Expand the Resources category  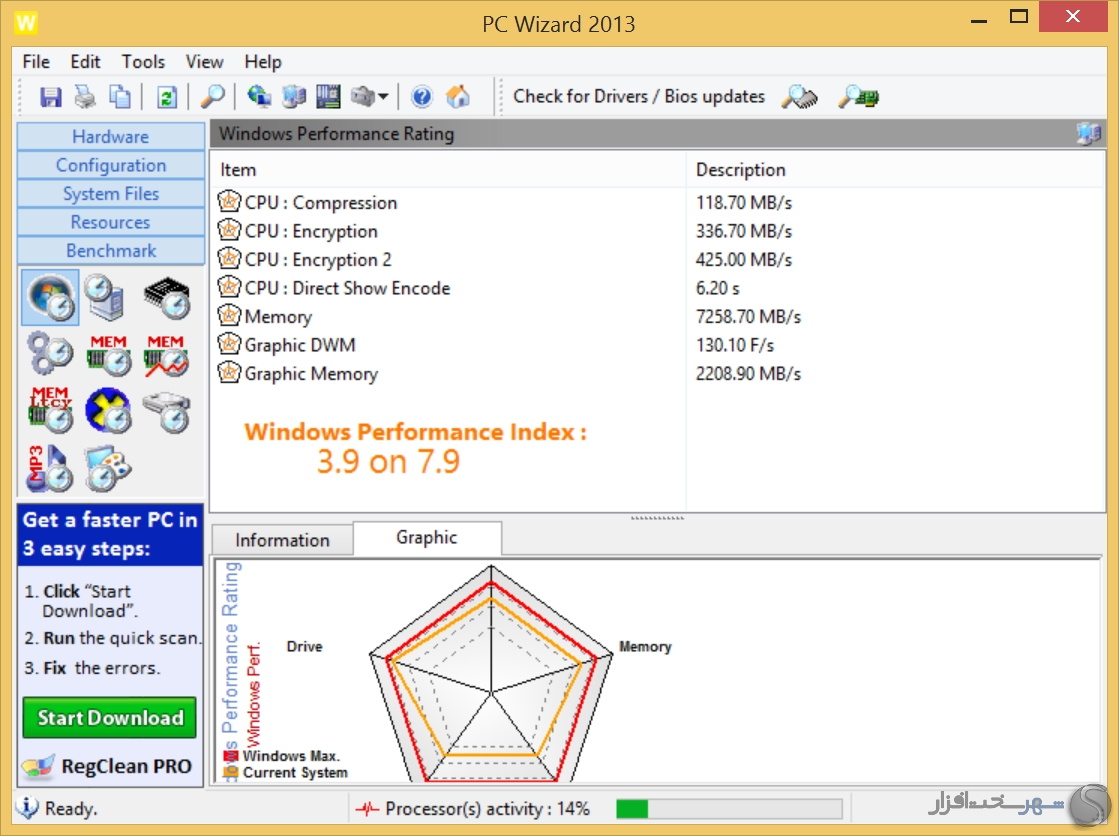pos(111,222)
